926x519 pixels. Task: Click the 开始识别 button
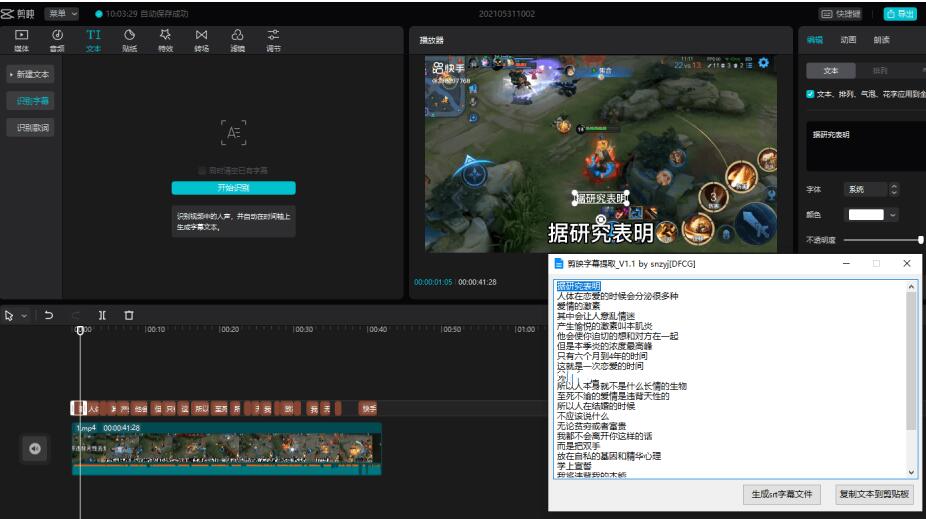(x=233, y=188)
